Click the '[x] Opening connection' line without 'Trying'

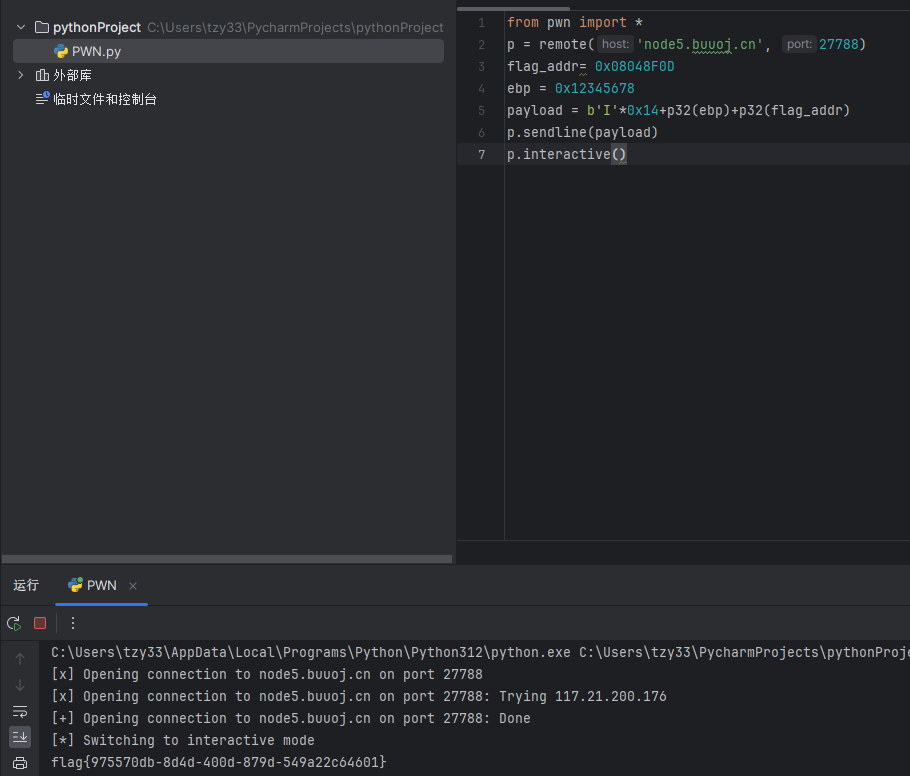267,674
